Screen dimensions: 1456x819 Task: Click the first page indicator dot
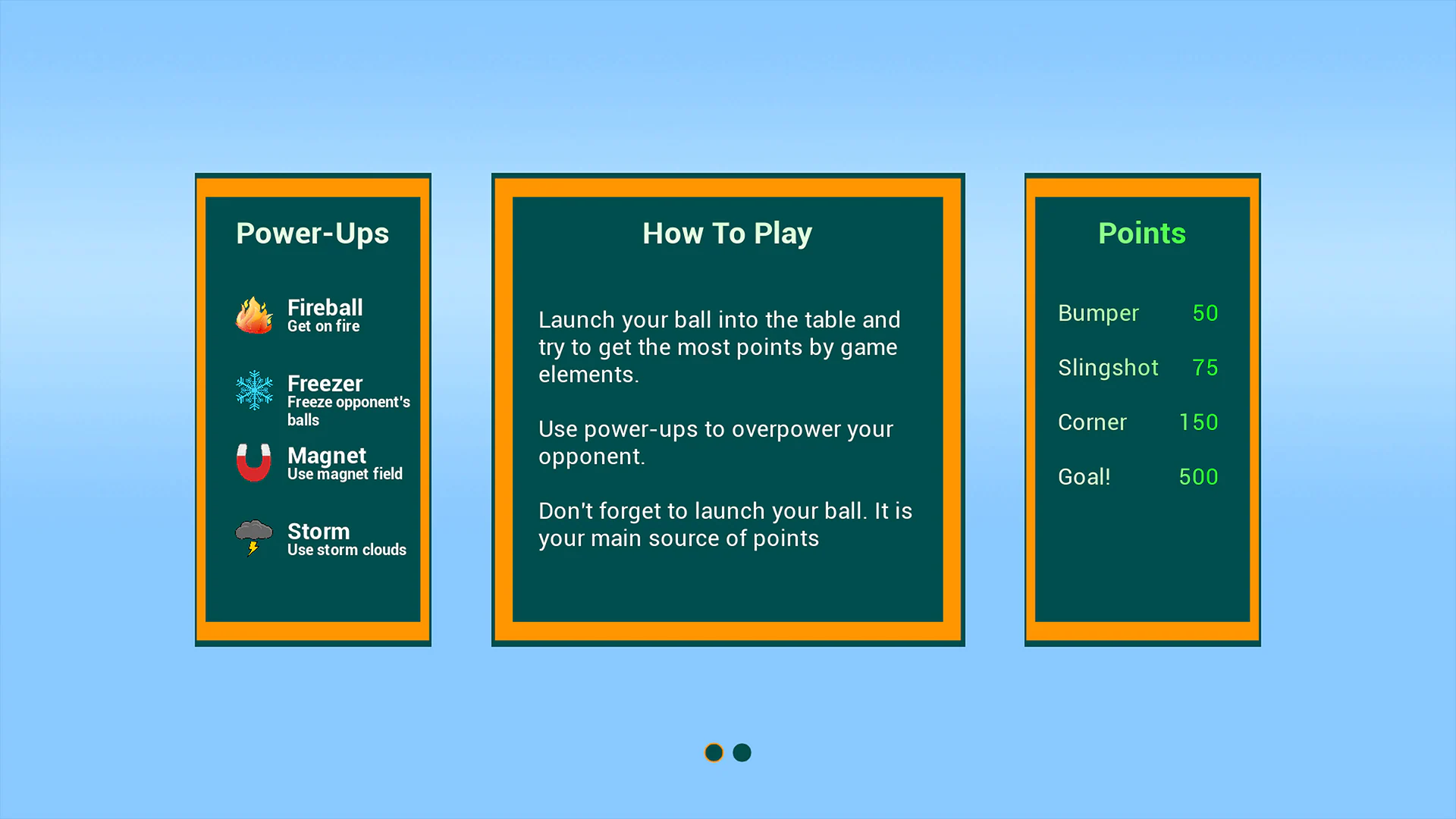tap(714, 752)
